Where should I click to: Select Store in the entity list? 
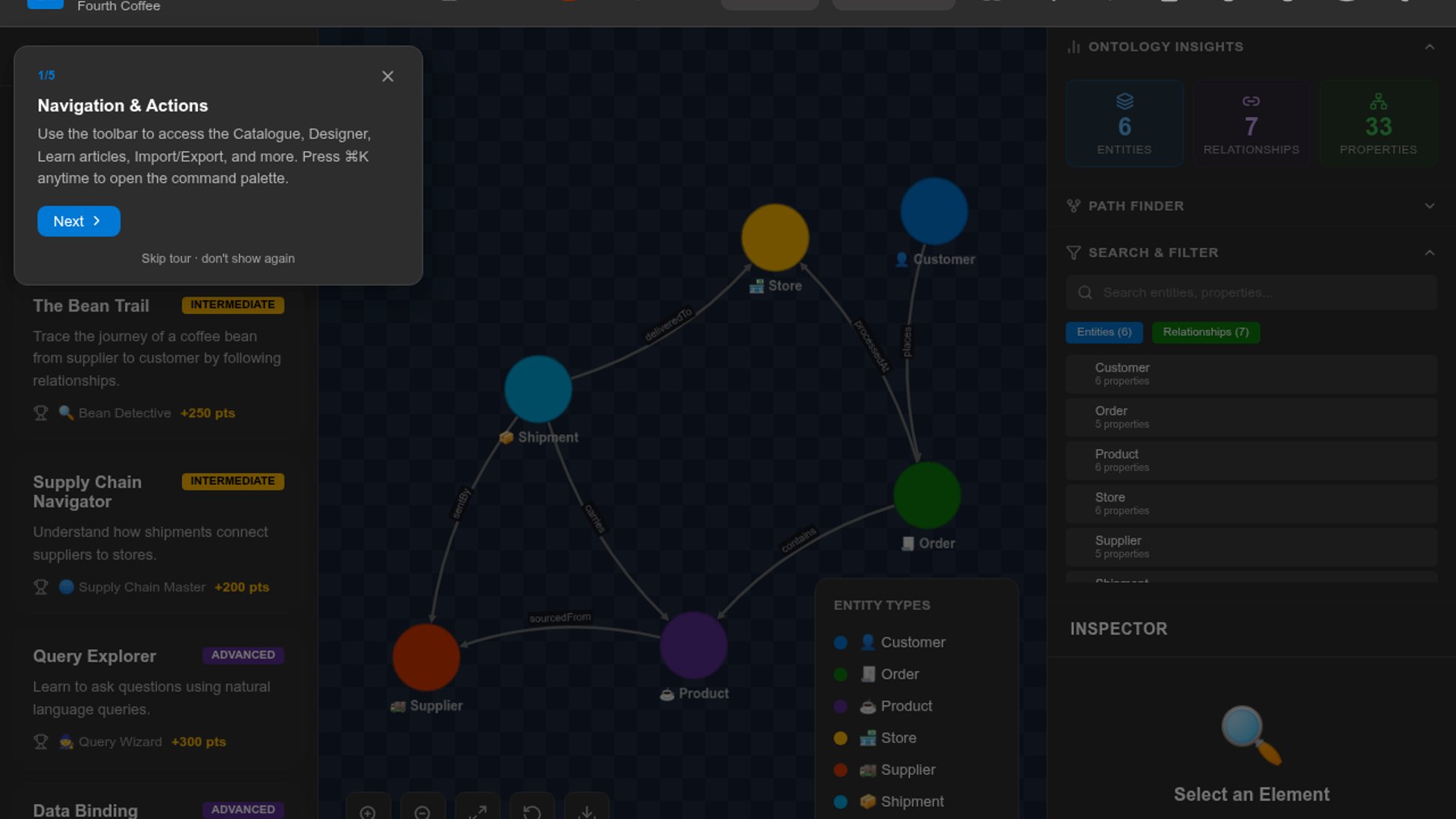[x=1251, y=504]
